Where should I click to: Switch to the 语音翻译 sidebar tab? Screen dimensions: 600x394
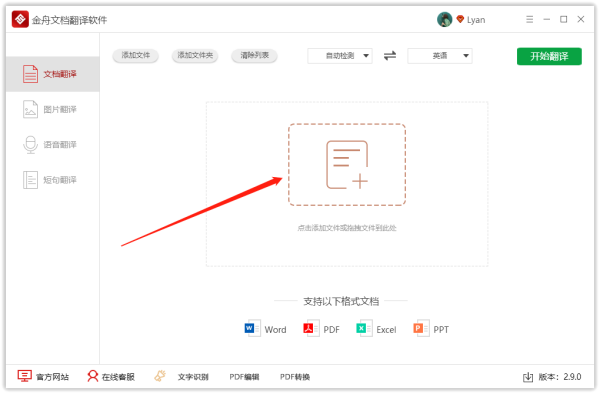[x=52, y=145]
